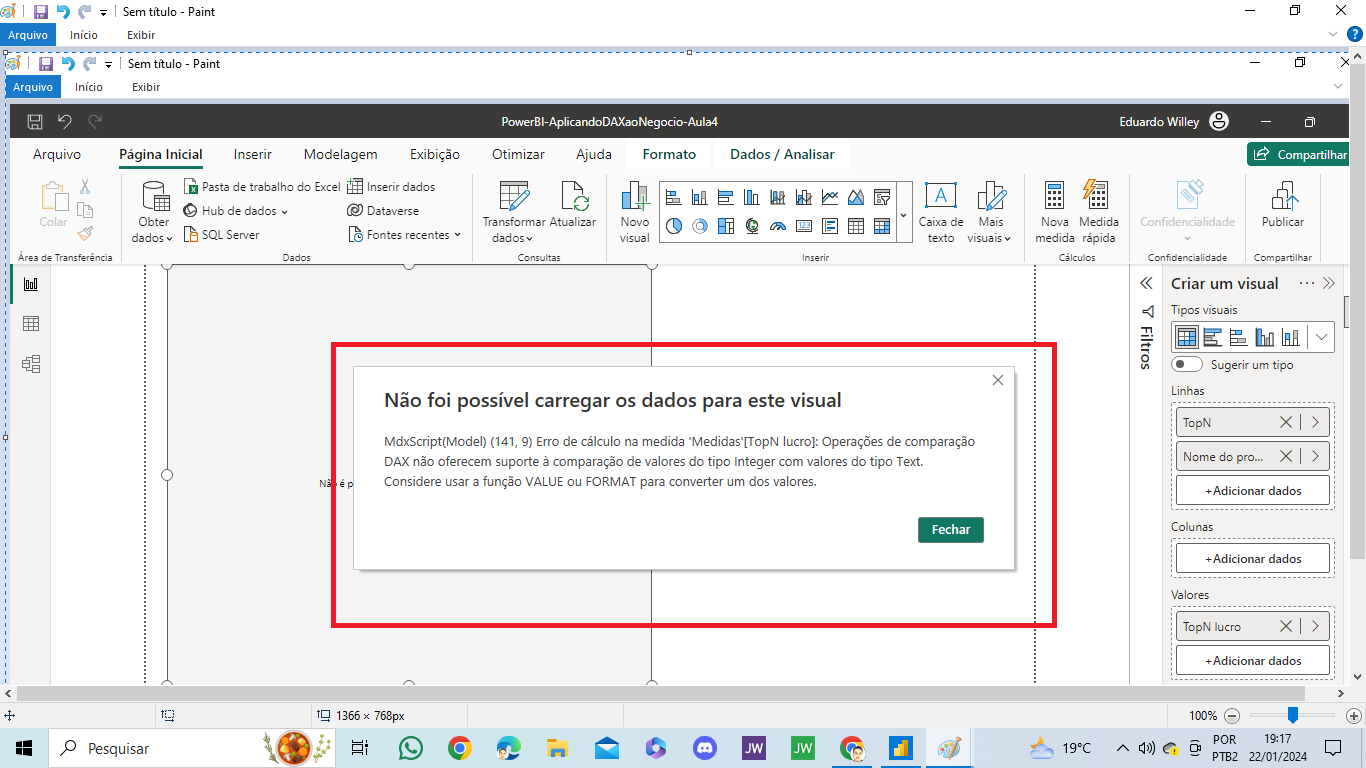Open the Model view in left sidebar
The width and height of the screenshot is (1366, 768).
(x=30, y=364)
